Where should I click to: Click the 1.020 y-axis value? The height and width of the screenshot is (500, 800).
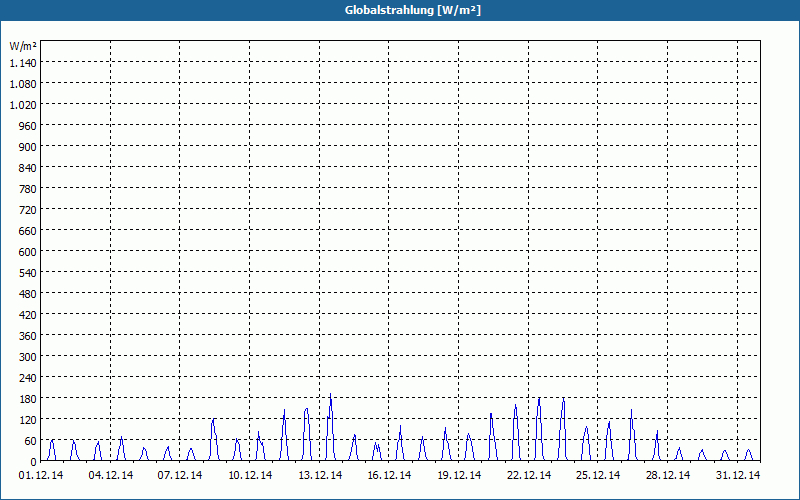click(x=23, y=105)
